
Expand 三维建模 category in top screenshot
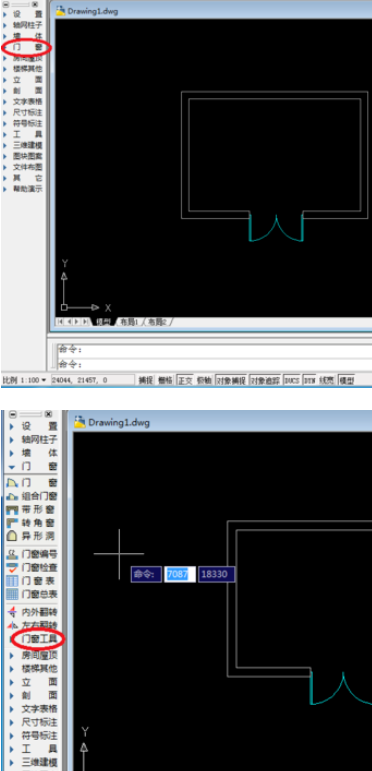click(x=23, y=145)
